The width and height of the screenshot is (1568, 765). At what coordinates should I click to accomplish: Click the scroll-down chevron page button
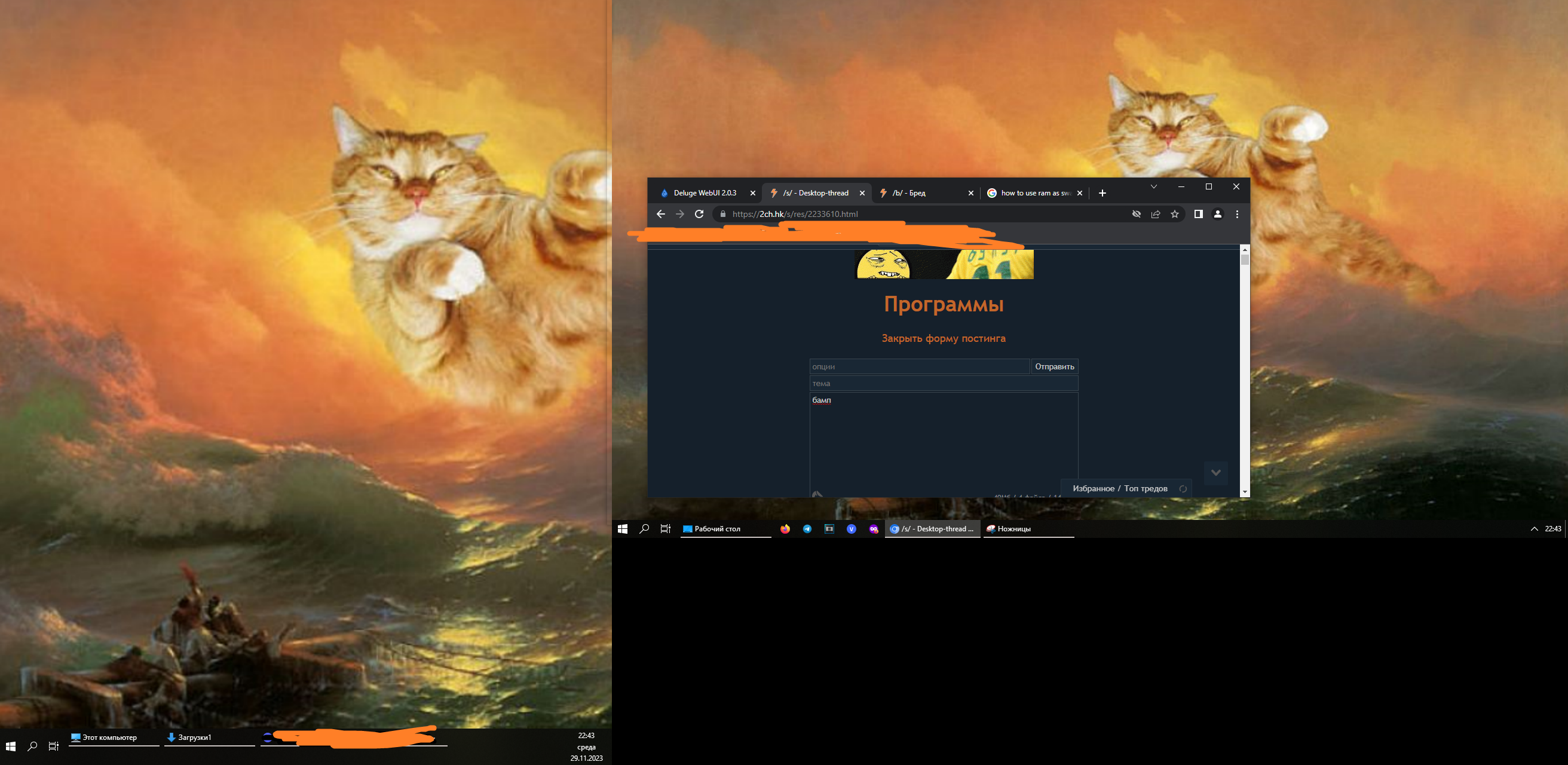click(x=1215, y=473)
